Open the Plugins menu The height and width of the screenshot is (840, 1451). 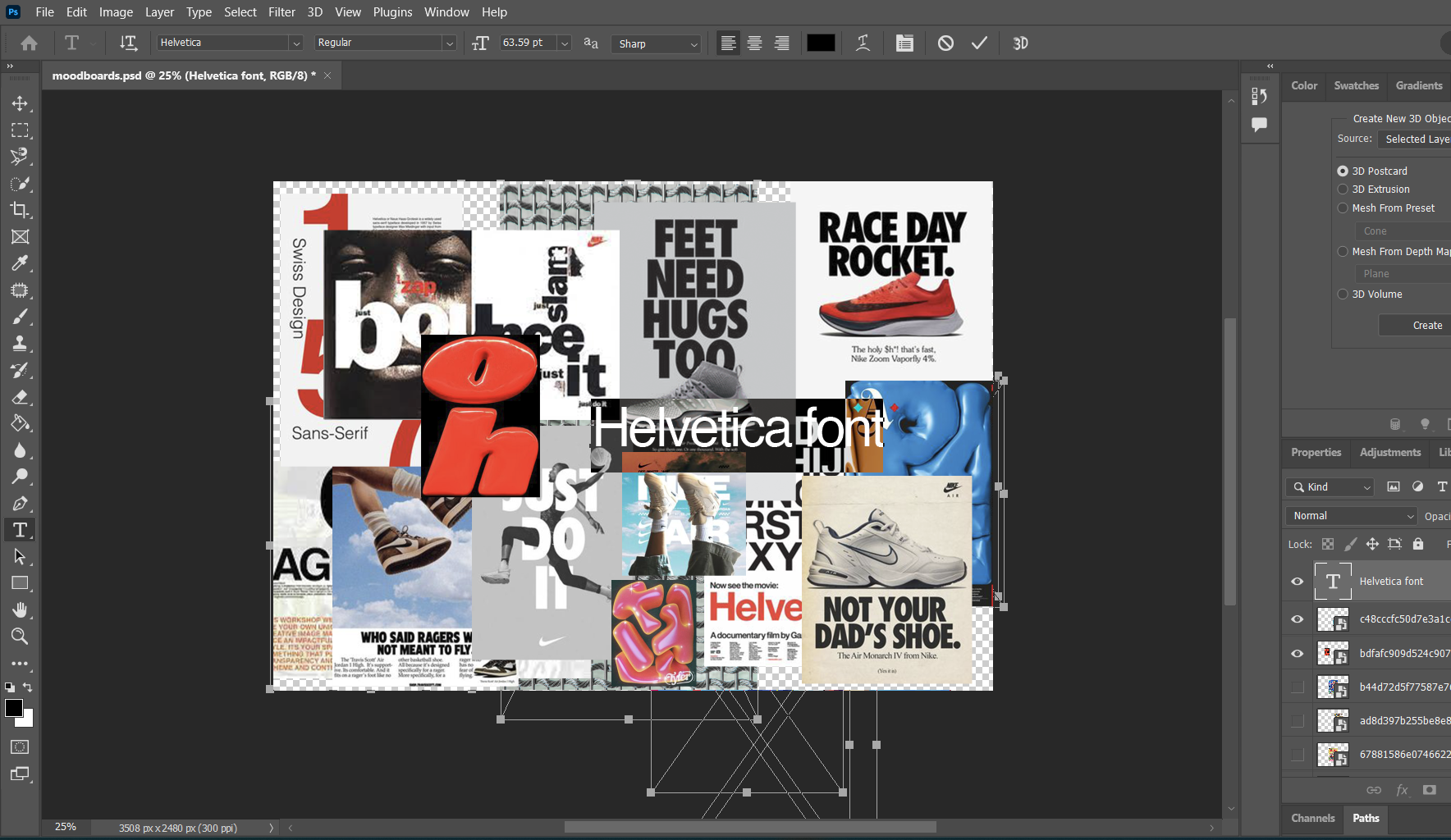[x=392, y=12]
